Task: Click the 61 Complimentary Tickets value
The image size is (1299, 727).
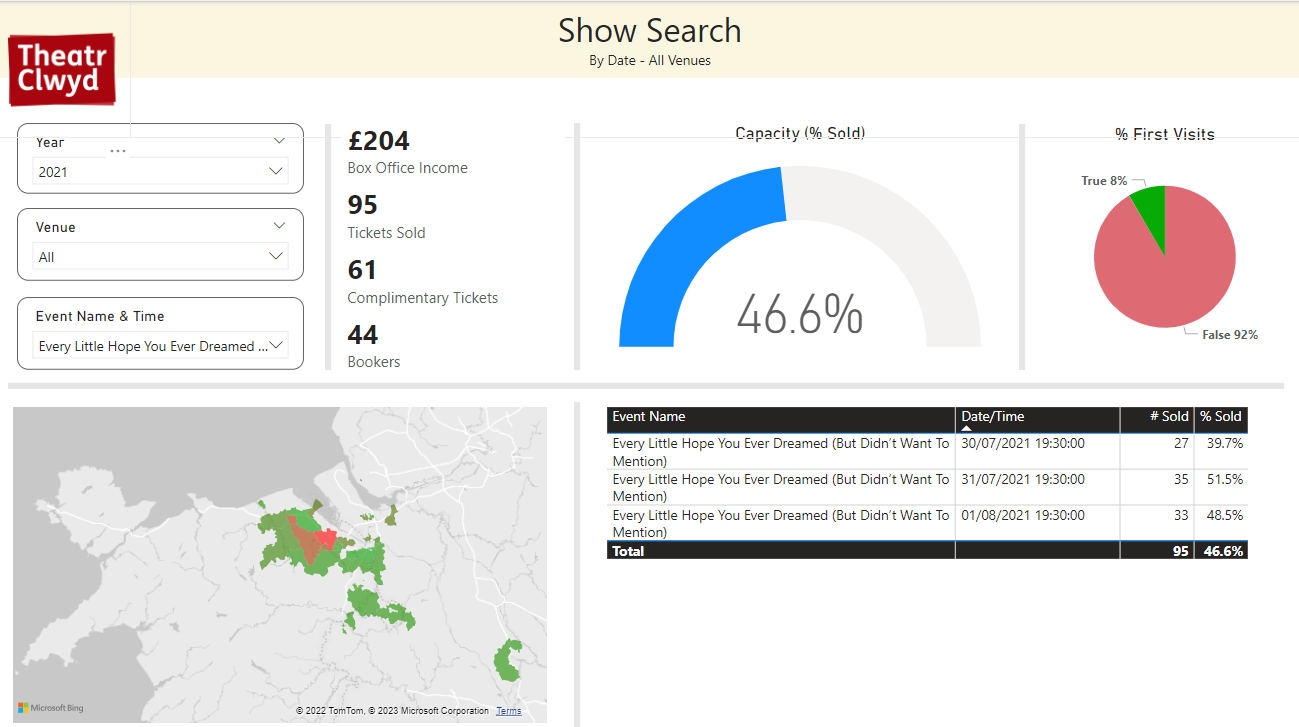Action: click(x=362, y=270)
